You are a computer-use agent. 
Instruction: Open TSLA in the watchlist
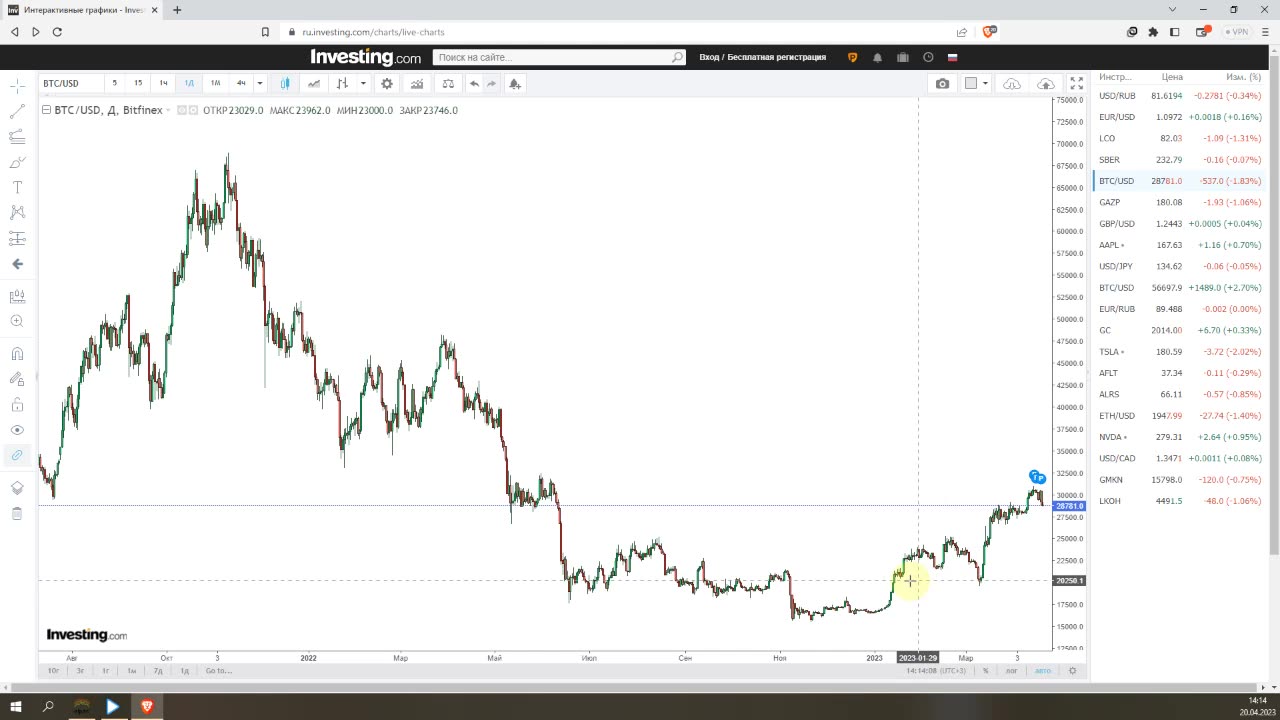coord(1179,352)
